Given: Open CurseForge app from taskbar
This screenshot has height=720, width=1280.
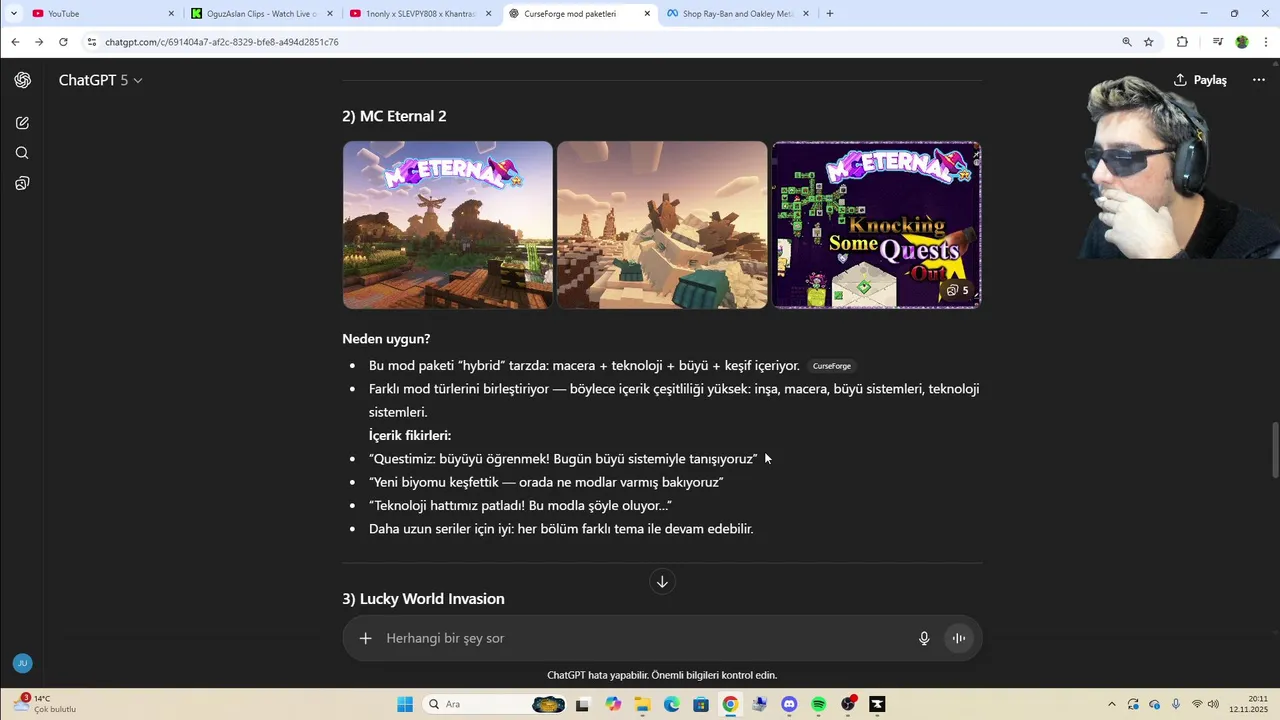Looking at the screenshot, I should point(877,705).
